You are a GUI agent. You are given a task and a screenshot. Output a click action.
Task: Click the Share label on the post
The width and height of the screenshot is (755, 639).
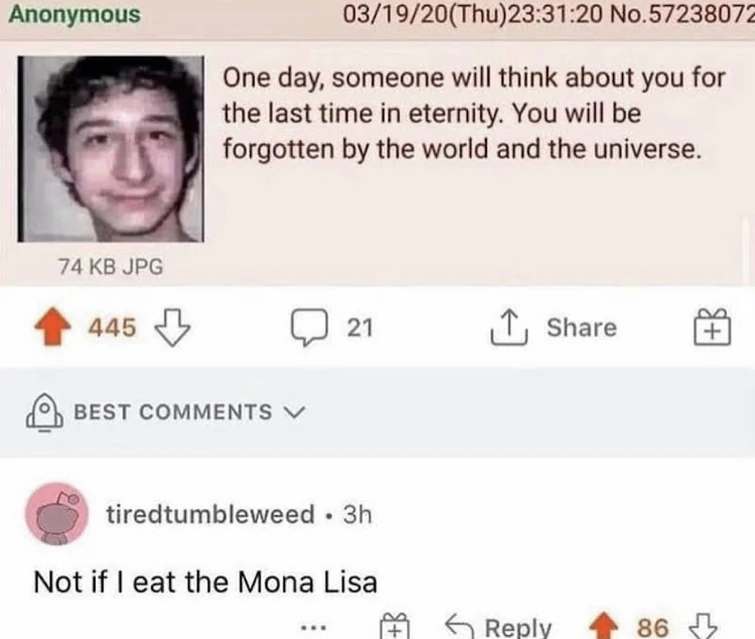pos(581,327)
